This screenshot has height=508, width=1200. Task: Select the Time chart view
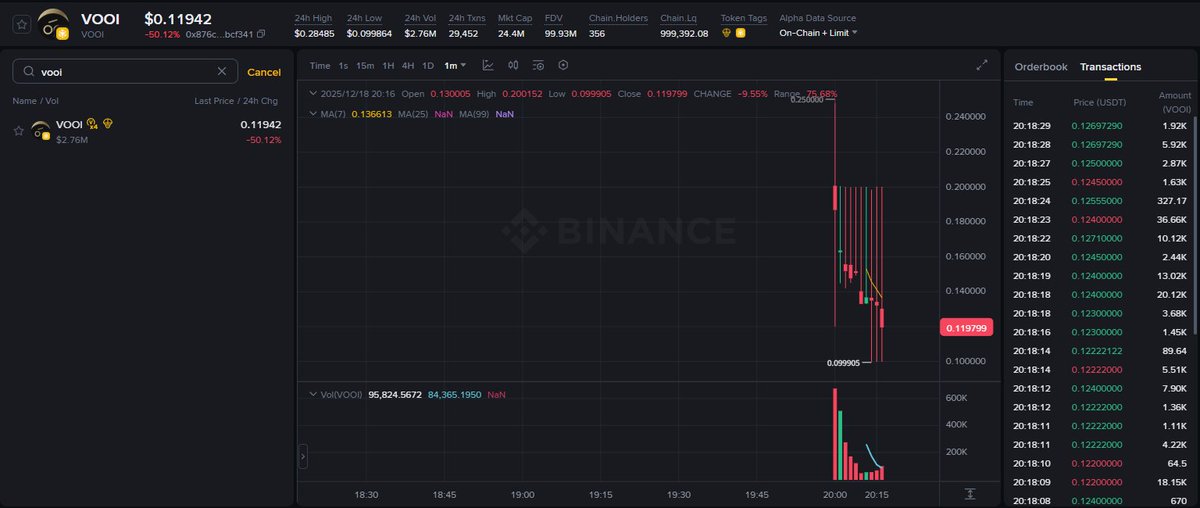pyautogui.click(x=320, y=66)
